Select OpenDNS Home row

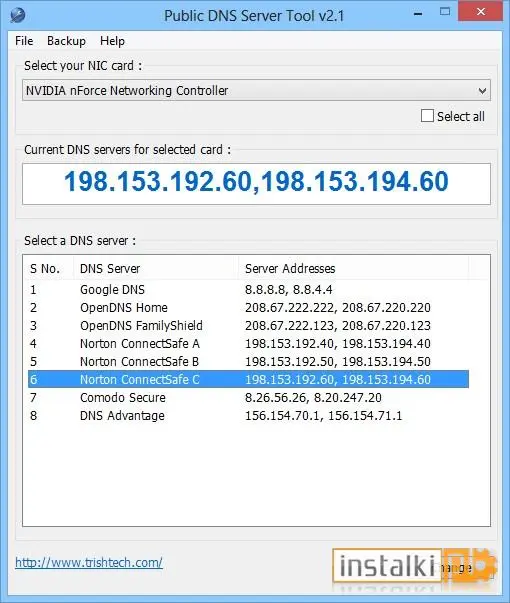pos(248,308)
